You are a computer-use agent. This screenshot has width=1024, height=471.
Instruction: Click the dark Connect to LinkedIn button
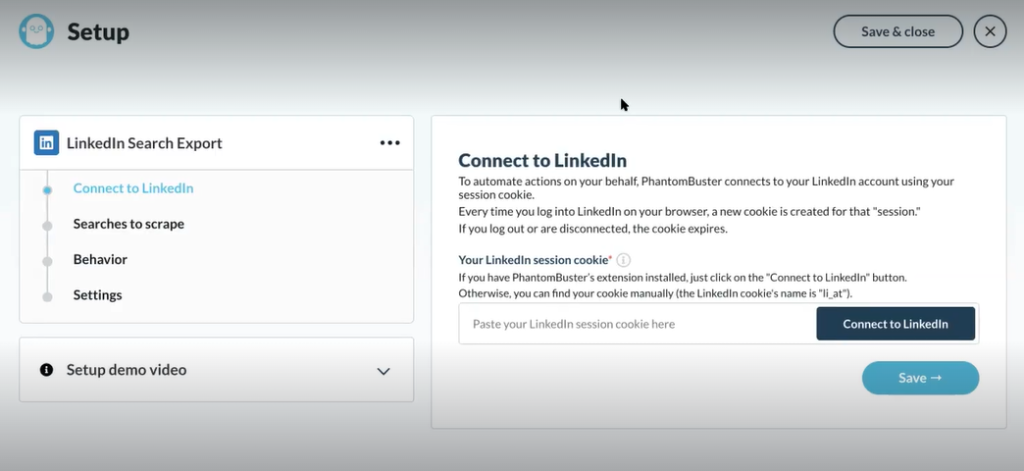895,324
